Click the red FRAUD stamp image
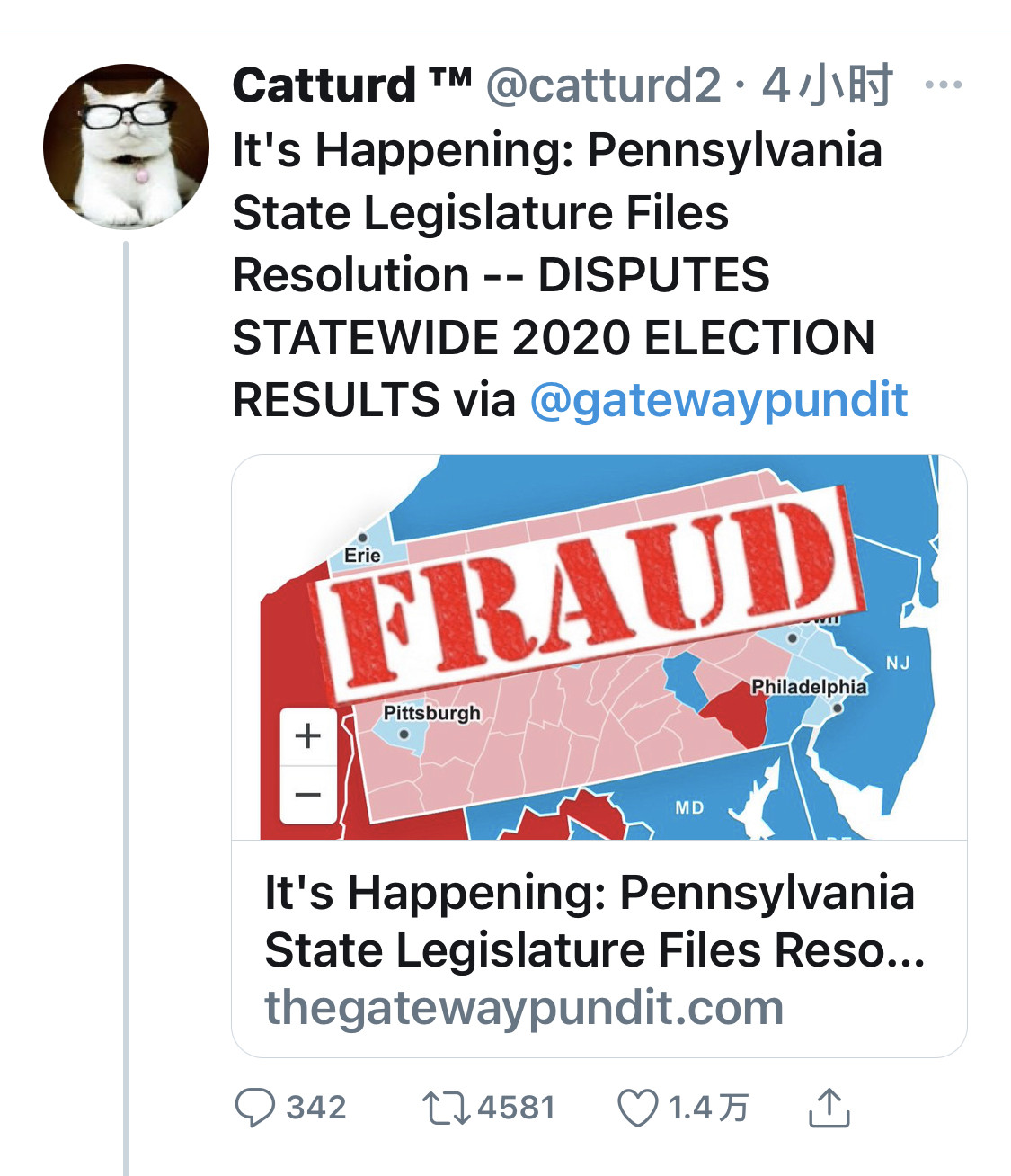The height and width of the screenshot is (1176, 1011). pos(589,593)
